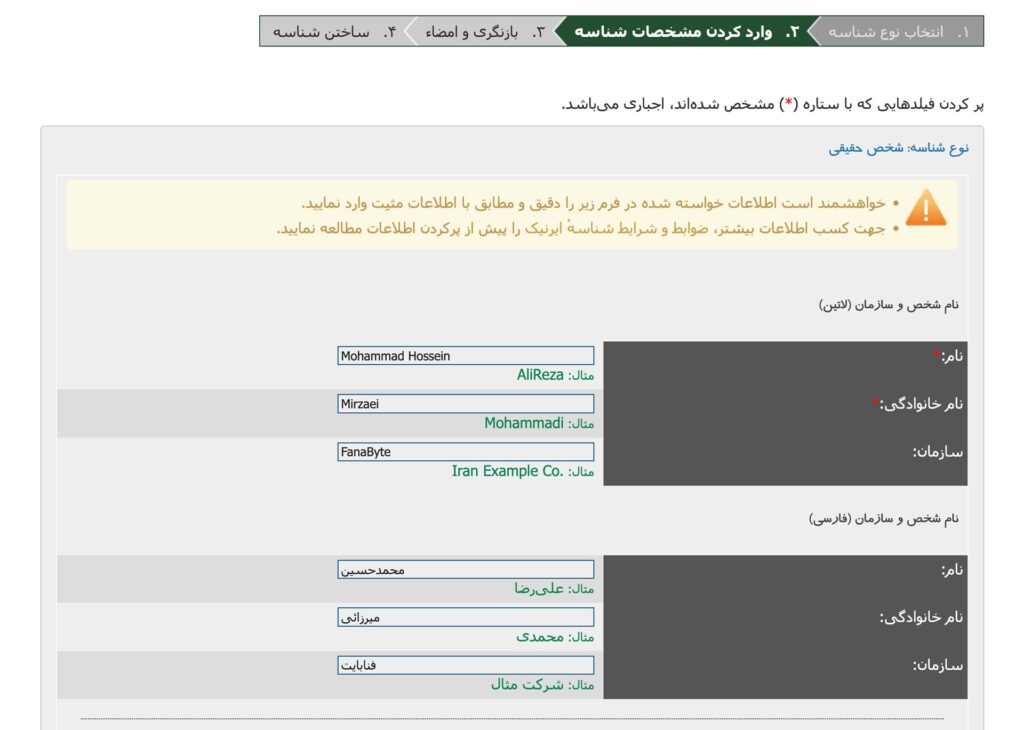Click section heading نام شخص و سازمان (فارسی)
This screenshot has height=730, width=1024.
[884, 518]
